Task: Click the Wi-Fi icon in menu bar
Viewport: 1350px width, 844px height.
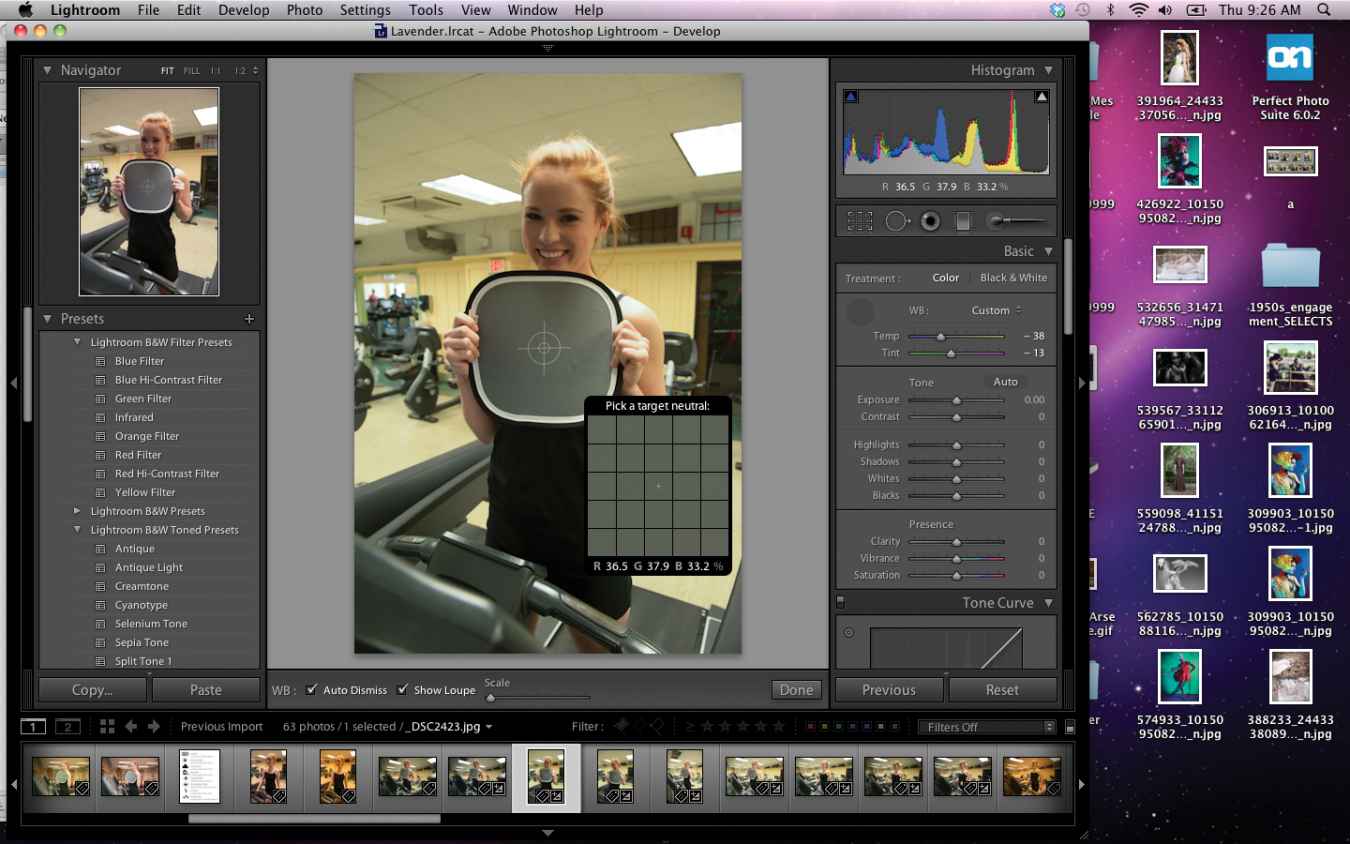Action: coord(1138,10)
